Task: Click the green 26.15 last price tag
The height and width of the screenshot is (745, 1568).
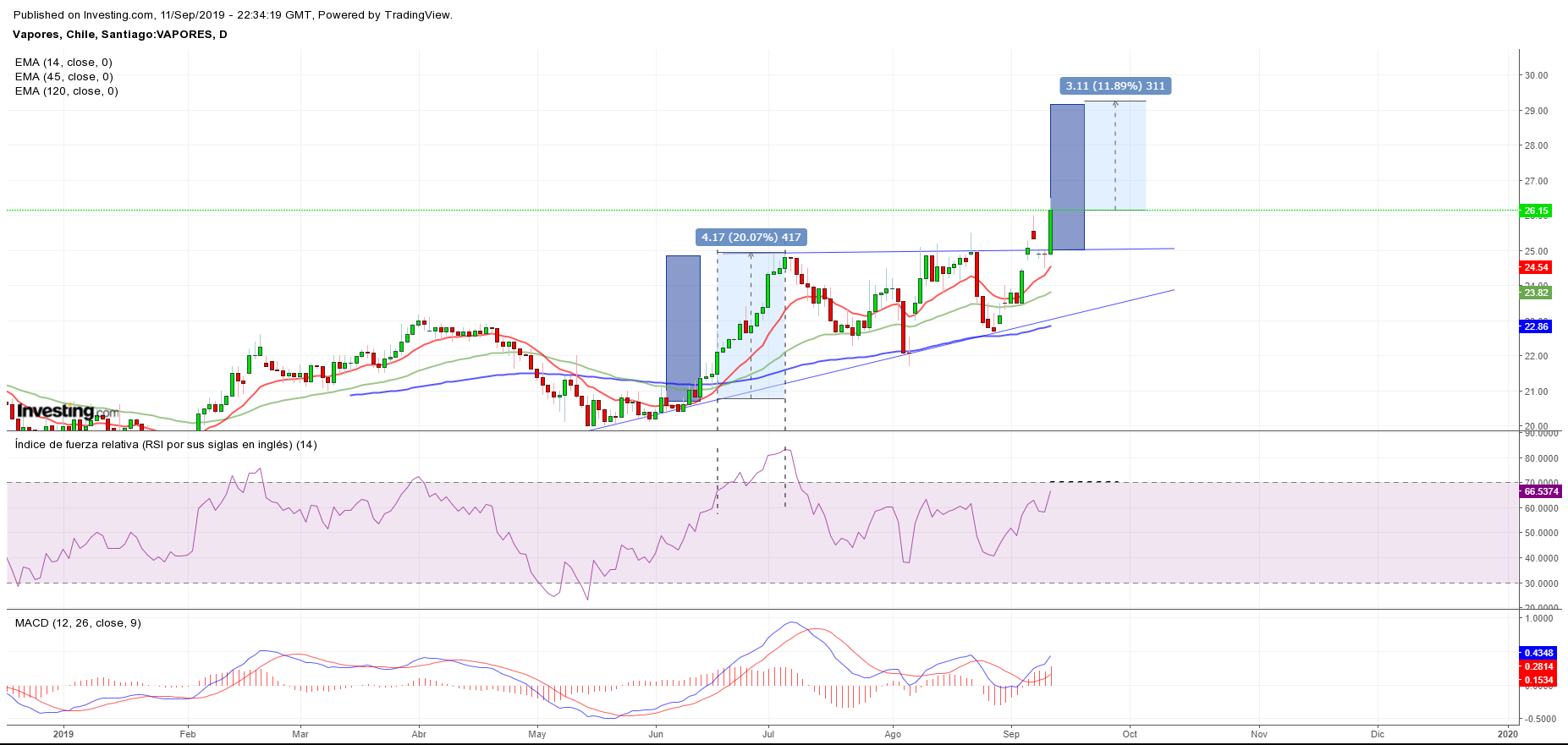Action: click(x=1536, y=211)
